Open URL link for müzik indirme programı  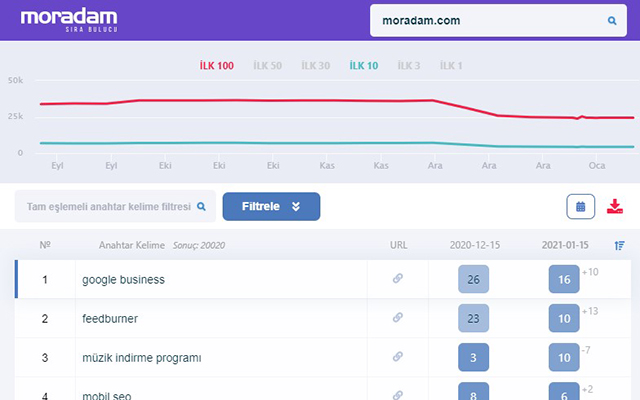pyautogui.click(x=398, y=357)
